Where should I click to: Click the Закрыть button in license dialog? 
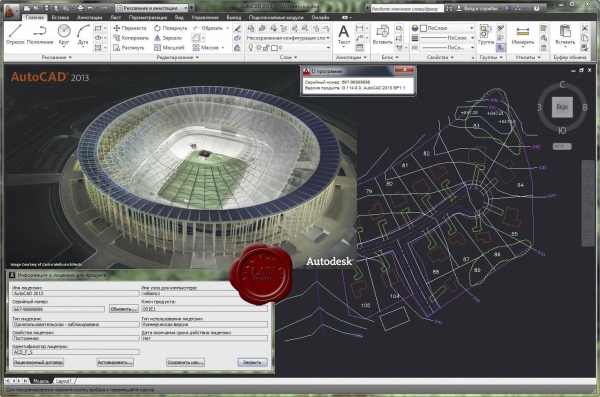point(252,362)
